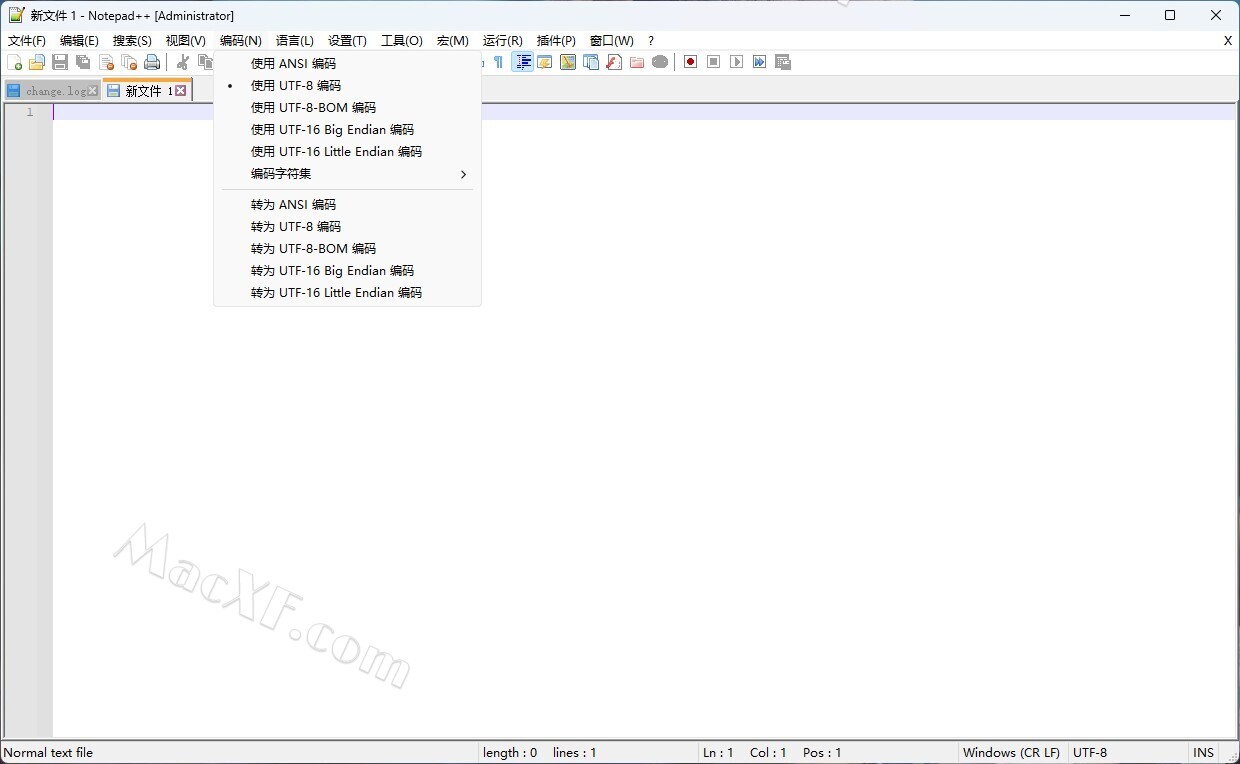Click the Save All icon
Screen dimensions: 1240x764
(x=83, y=62)
